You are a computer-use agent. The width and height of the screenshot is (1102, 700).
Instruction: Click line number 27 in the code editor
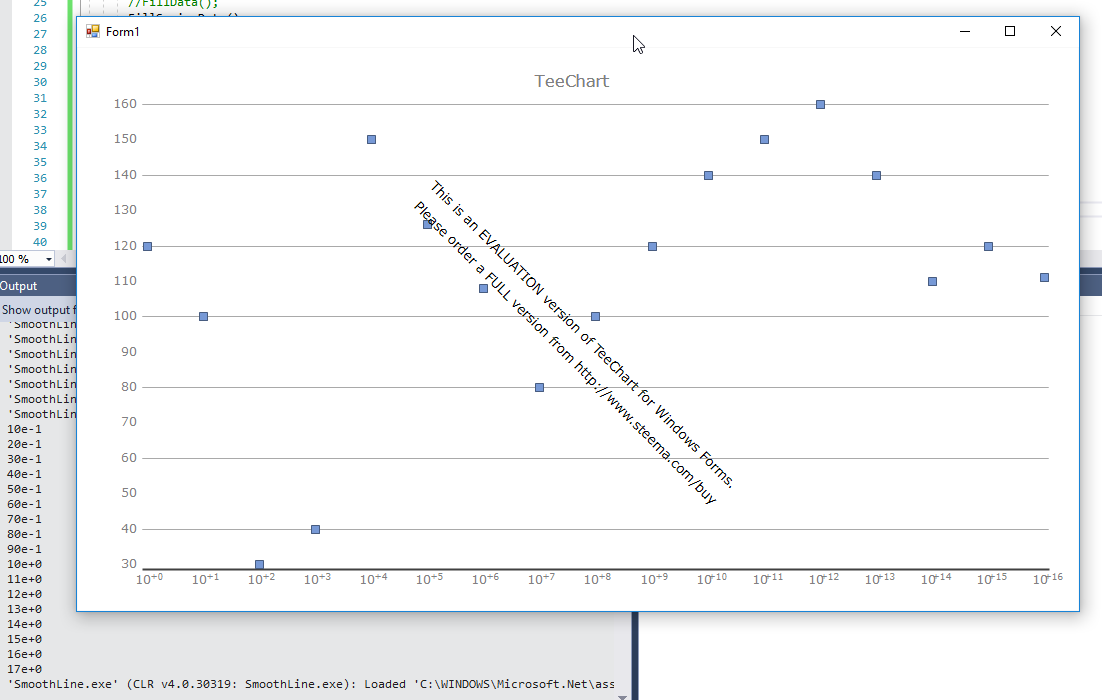tap(40, 34)
